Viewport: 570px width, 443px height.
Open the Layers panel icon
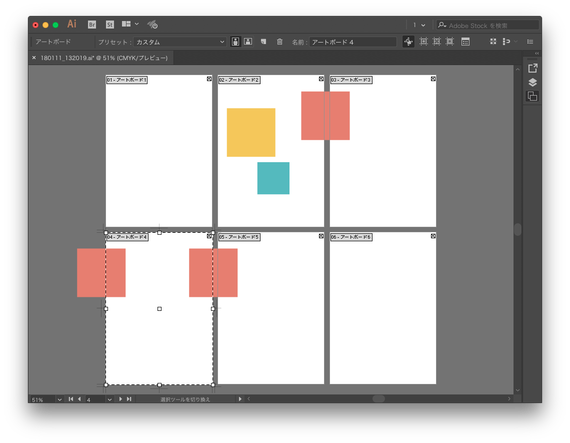tap(533, 82)
